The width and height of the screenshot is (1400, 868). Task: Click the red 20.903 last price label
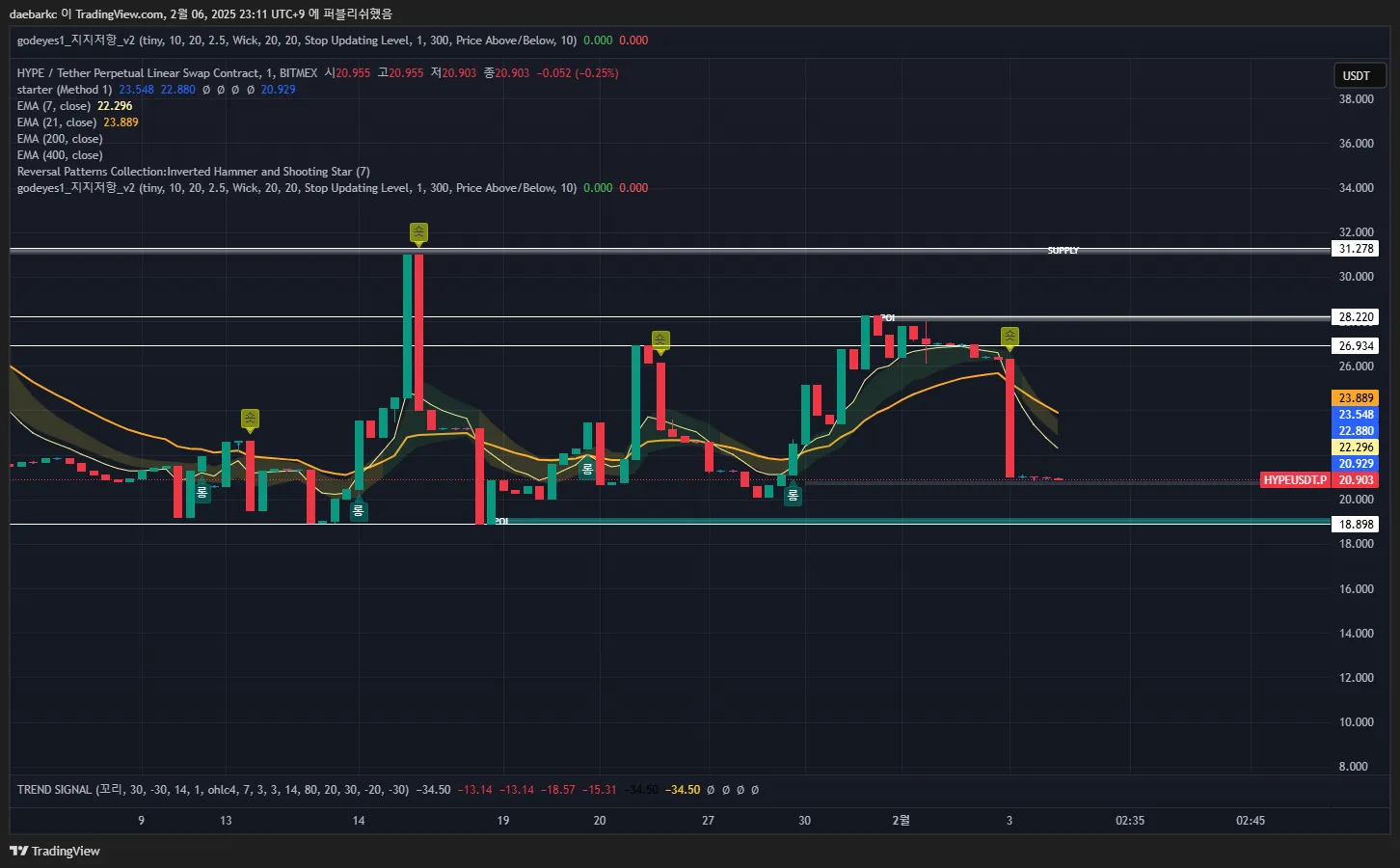(1356, 480)
